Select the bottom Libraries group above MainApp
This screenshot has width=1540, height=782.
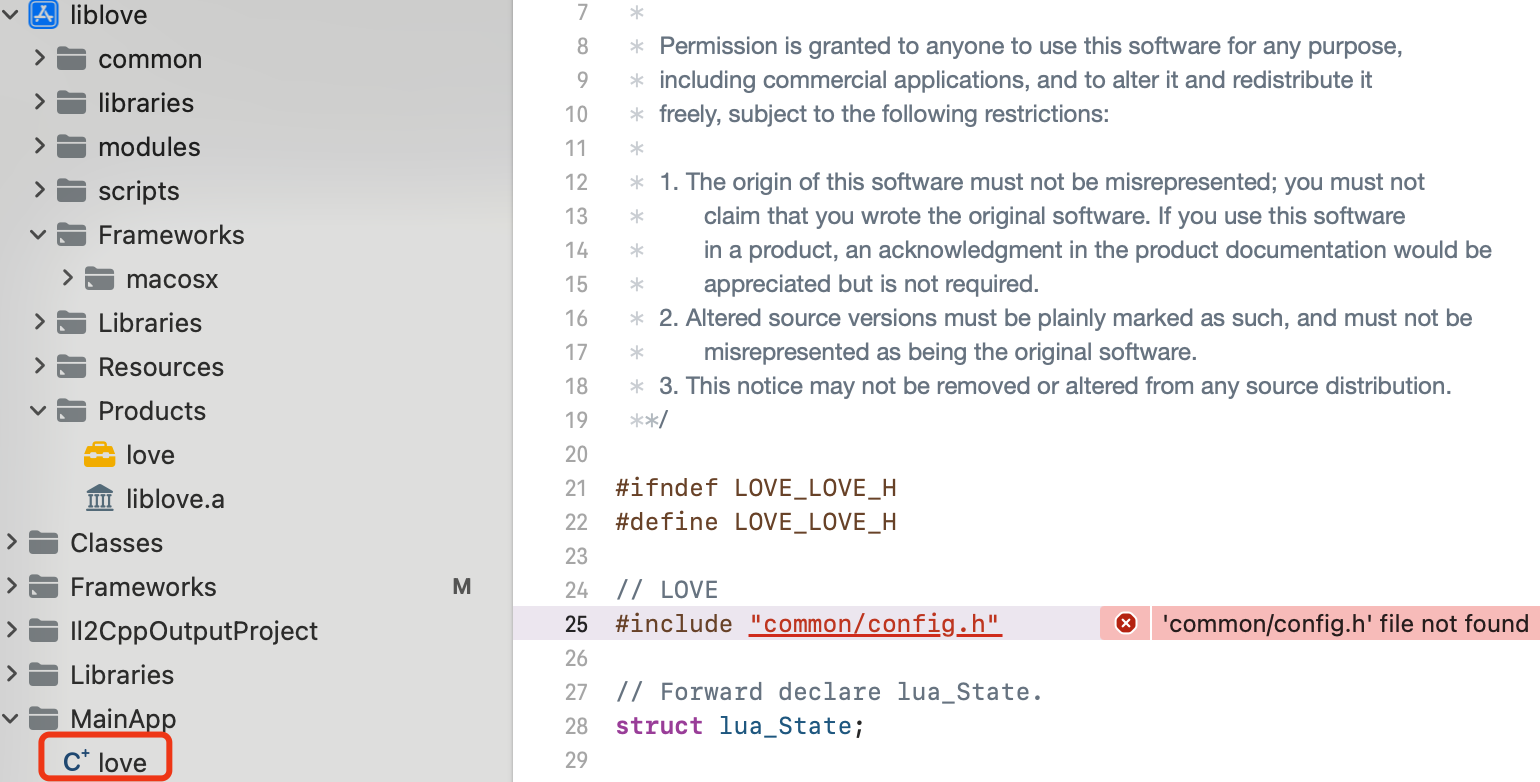(122, 675)
